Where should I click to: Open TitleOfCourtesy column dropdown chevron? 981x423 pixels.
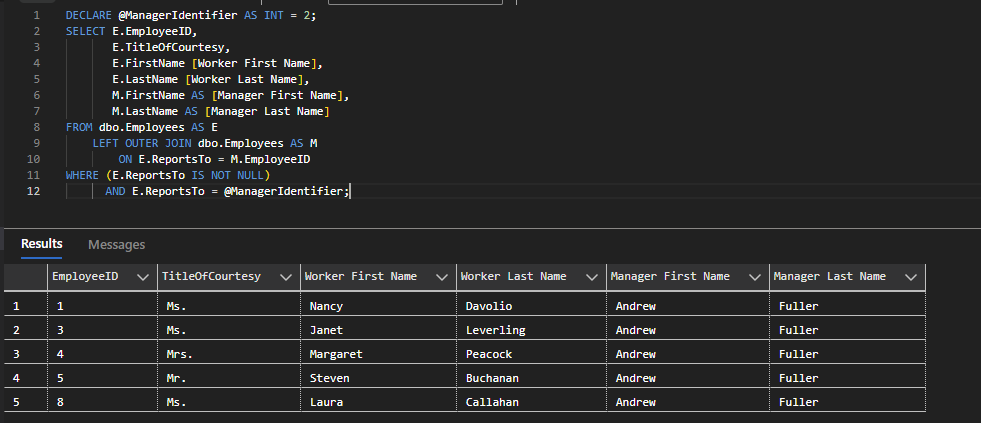[286, 277]
